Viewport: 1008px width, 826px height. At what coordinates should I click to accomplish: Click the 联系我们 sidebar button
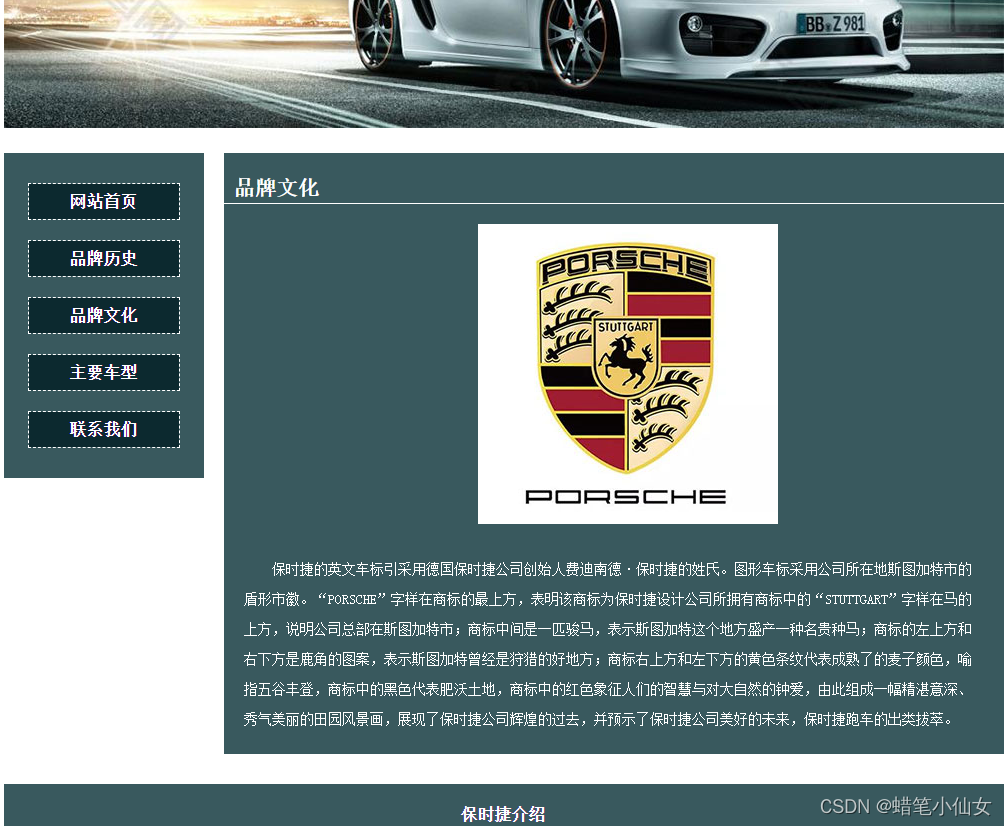pyautogui.click(x=104, y=429)
